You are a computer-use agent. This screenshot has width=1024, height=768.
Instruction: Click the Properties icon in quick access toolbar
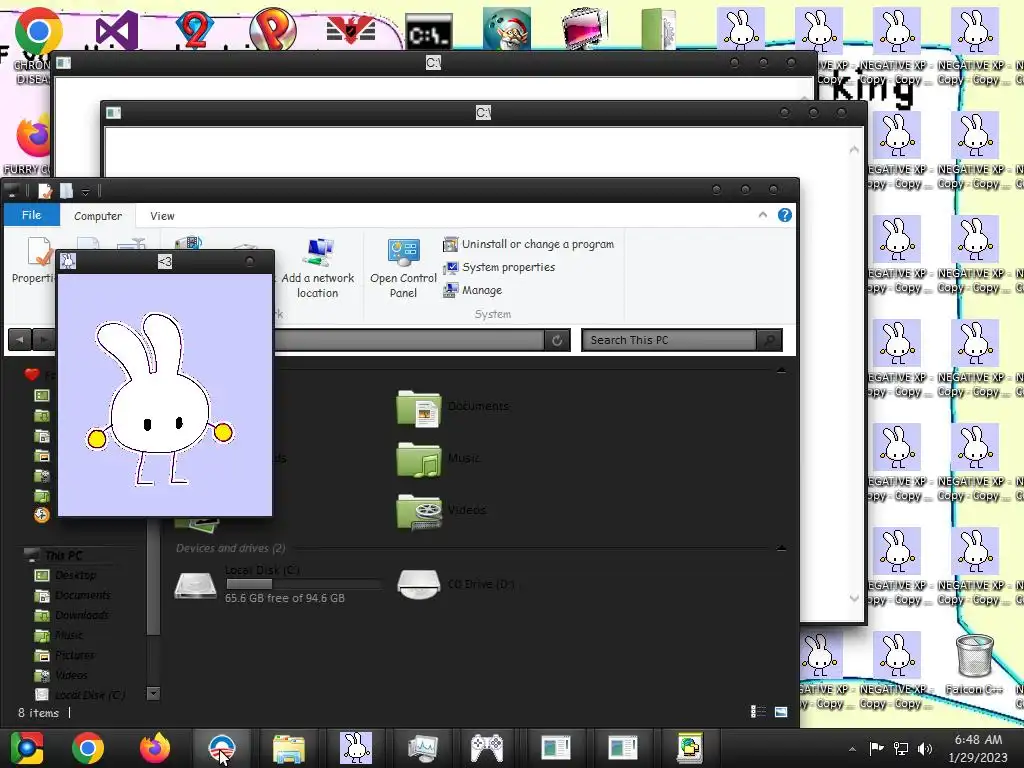45,191
